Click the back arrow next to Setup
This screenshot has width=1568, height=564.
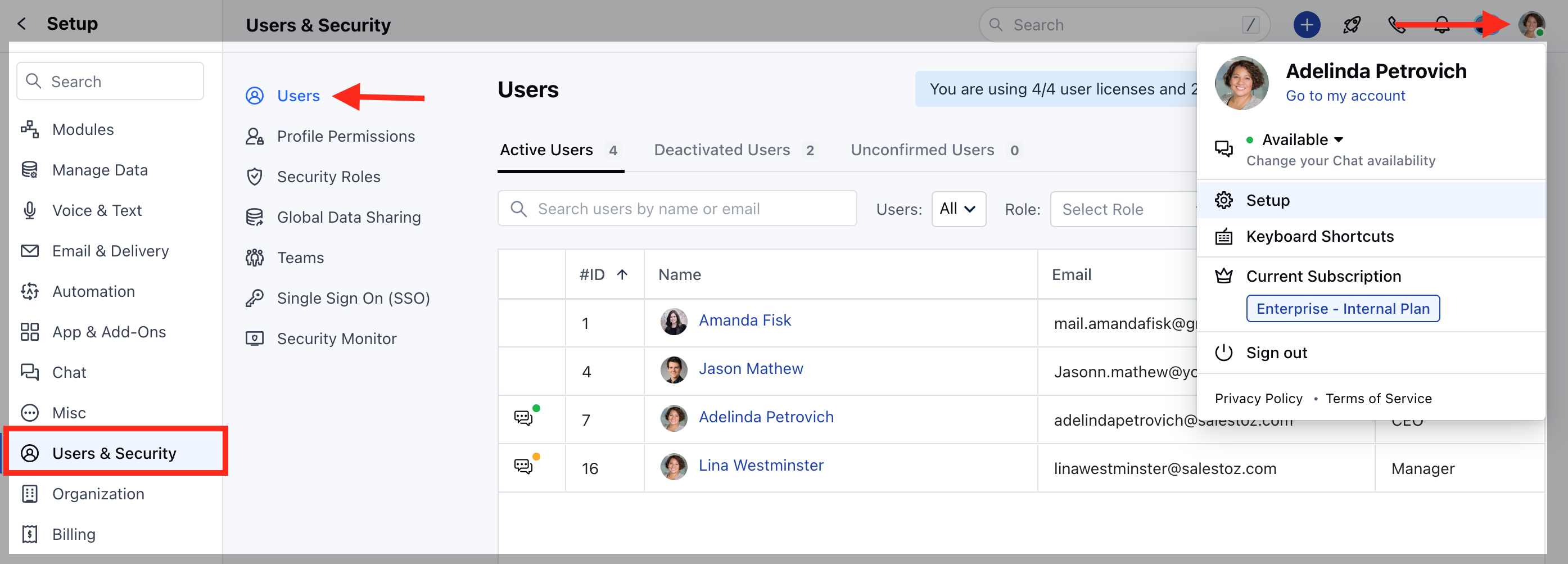click(22, 23)
